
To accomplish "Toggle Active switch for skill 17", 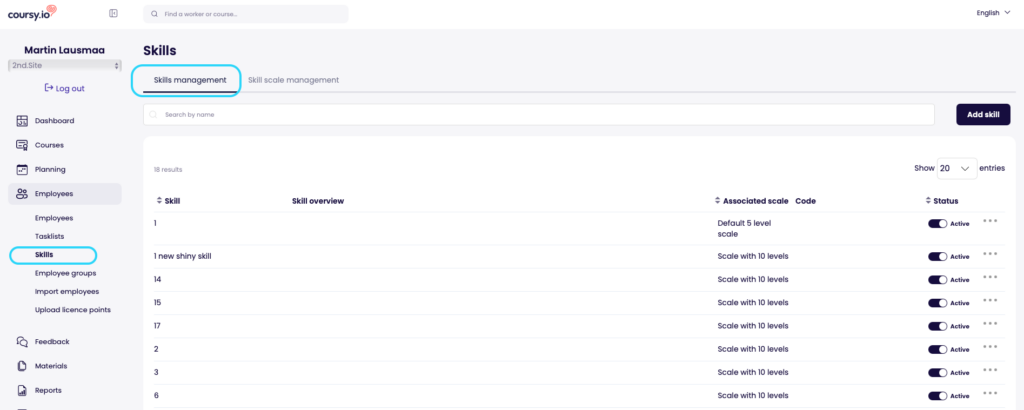I will point(938,326).
